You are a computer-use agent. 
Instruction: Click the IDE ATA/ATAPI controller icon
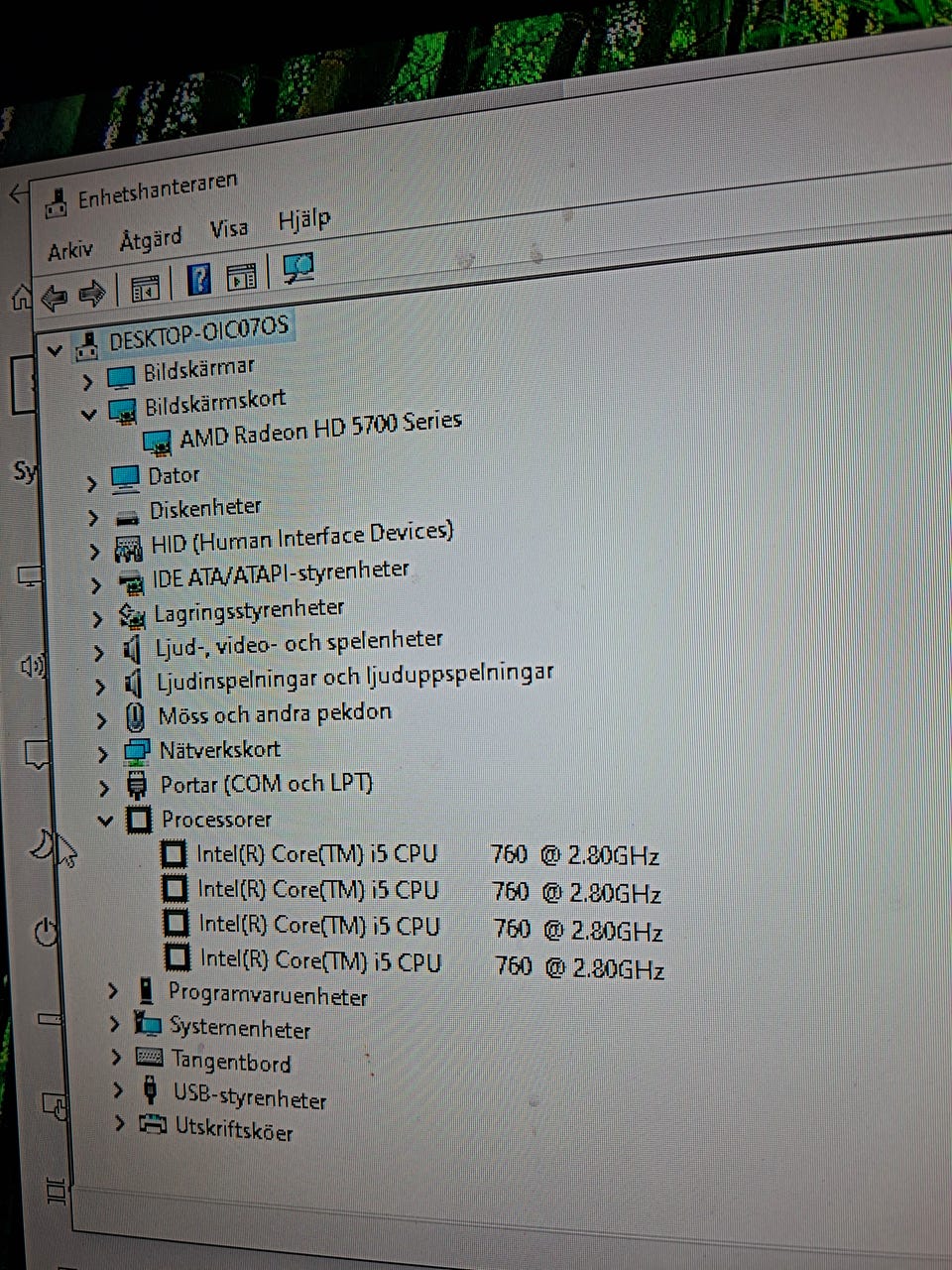click(x=131, y=584)
